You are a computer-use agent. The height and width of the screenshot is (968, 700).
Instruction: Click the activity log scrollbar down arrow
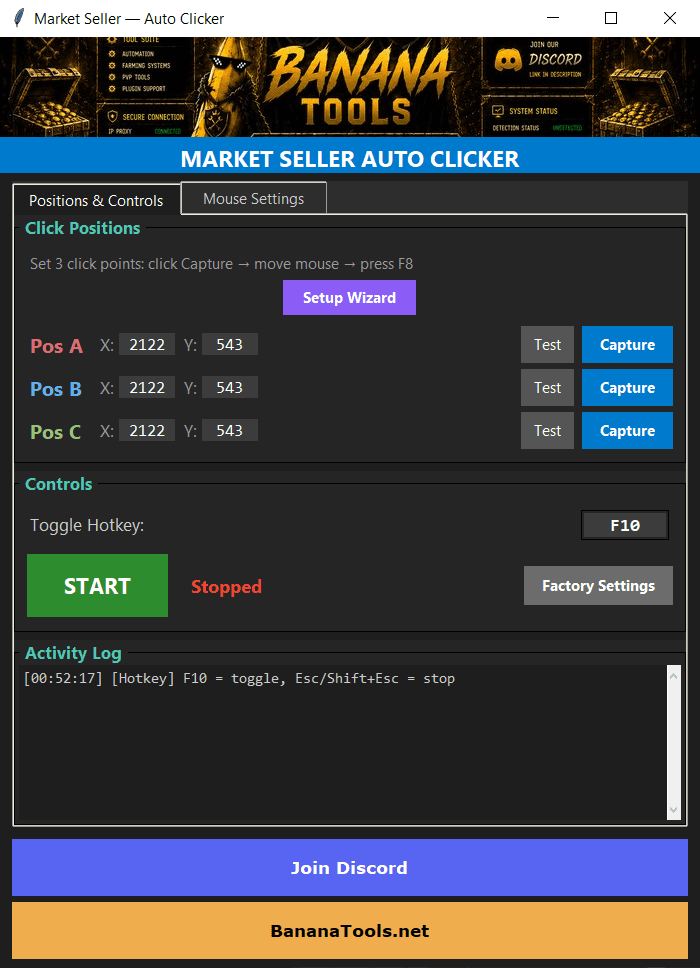(673, 809)
